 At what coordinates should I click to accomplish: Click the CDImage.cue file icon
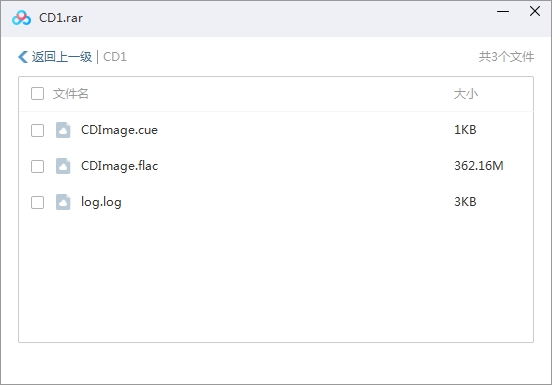tap(63, 130)
